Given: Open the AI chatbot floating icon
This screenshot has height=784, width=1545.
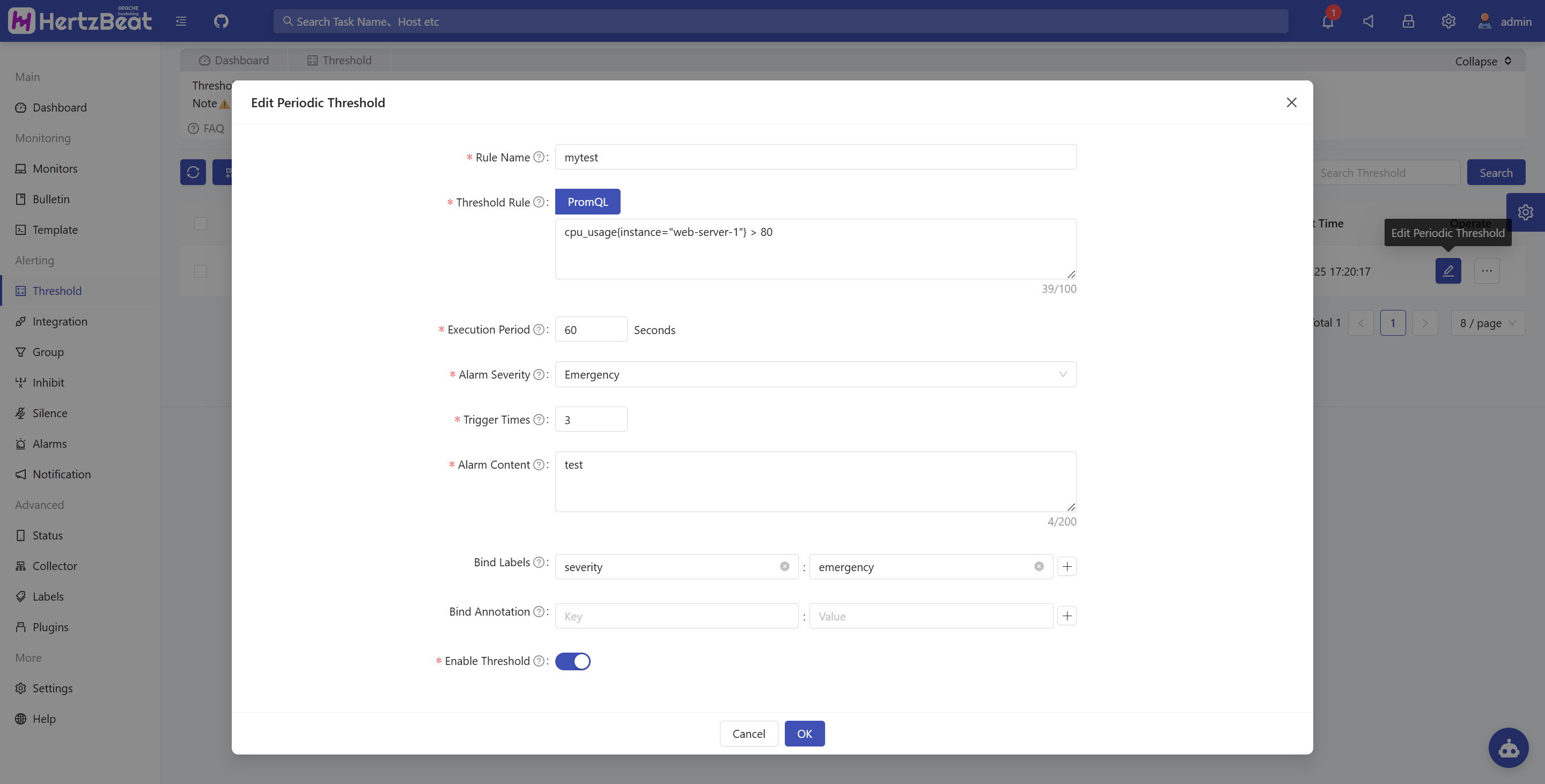Looking at the screenshot, I should click(x=1508, y=748).
